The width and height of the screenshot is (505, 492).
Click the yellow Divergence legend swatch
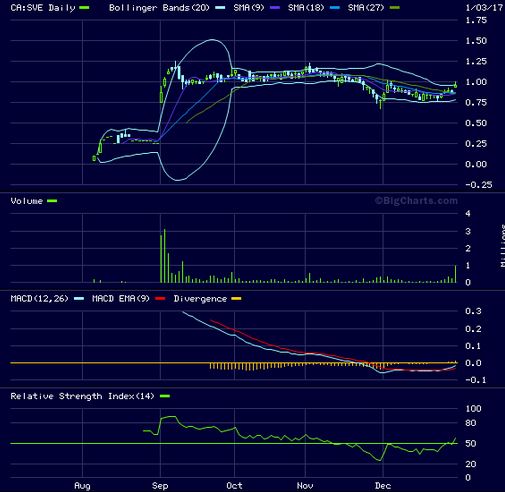(236, 299)
